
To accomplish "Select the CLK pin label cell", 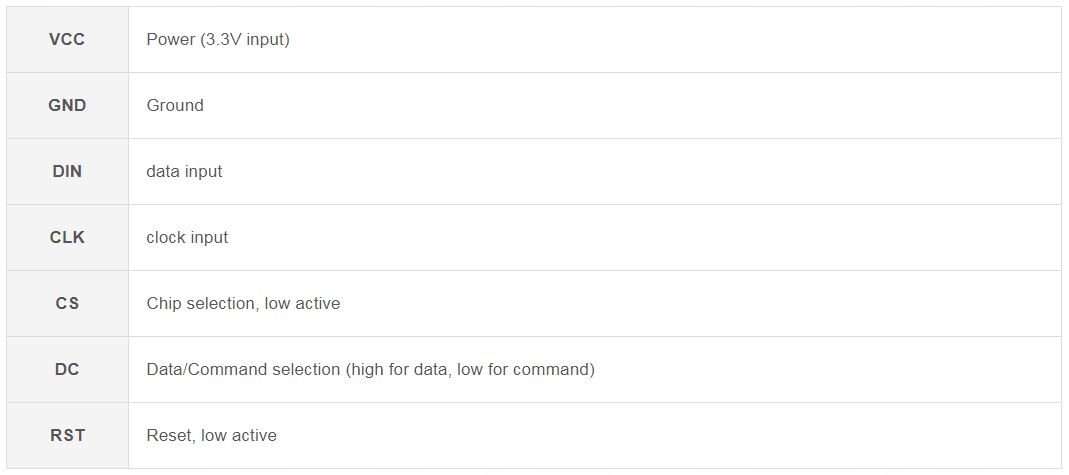I will coord(67,237).
